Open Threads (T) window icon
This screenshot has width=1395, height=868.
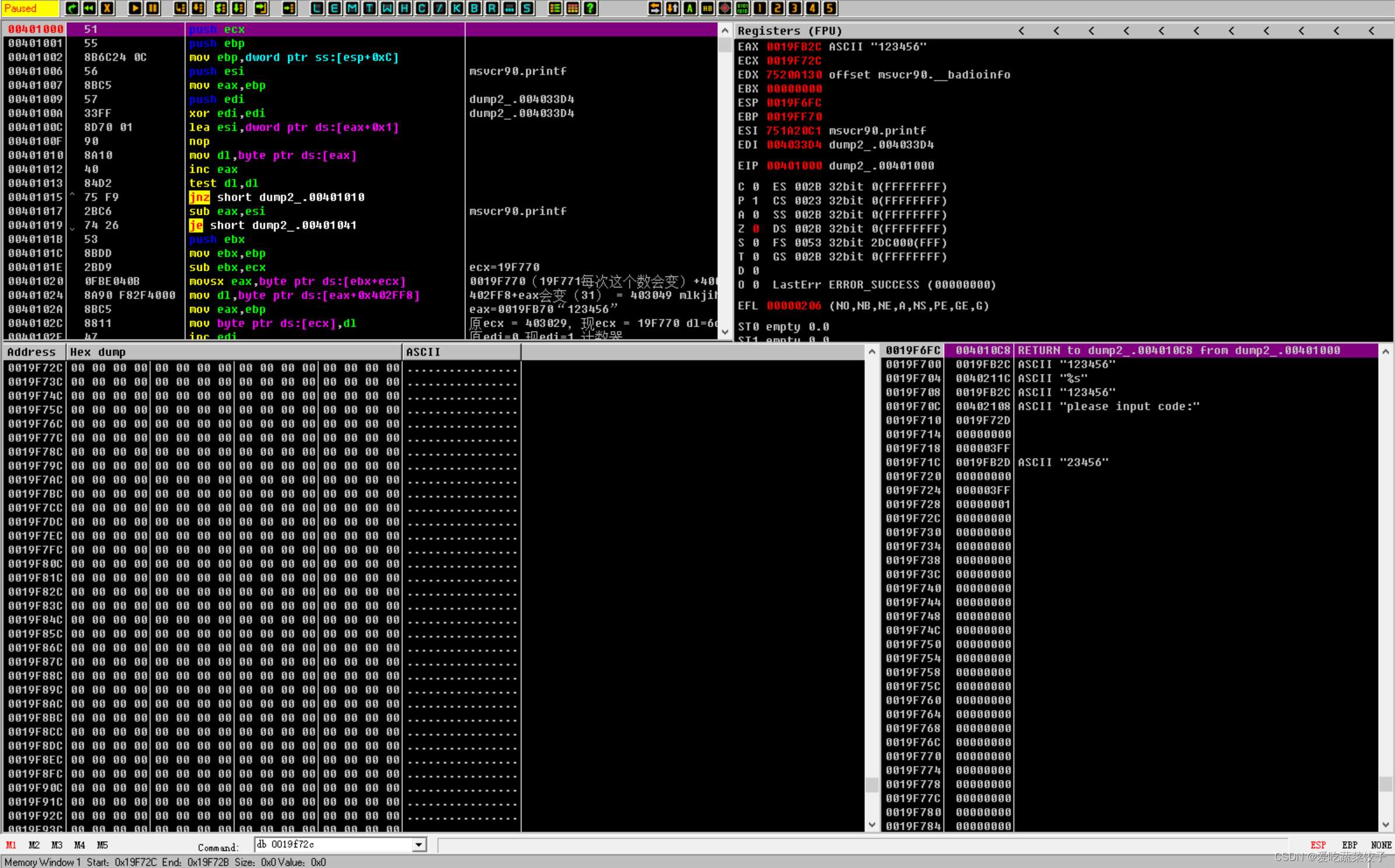coord(369,8)
